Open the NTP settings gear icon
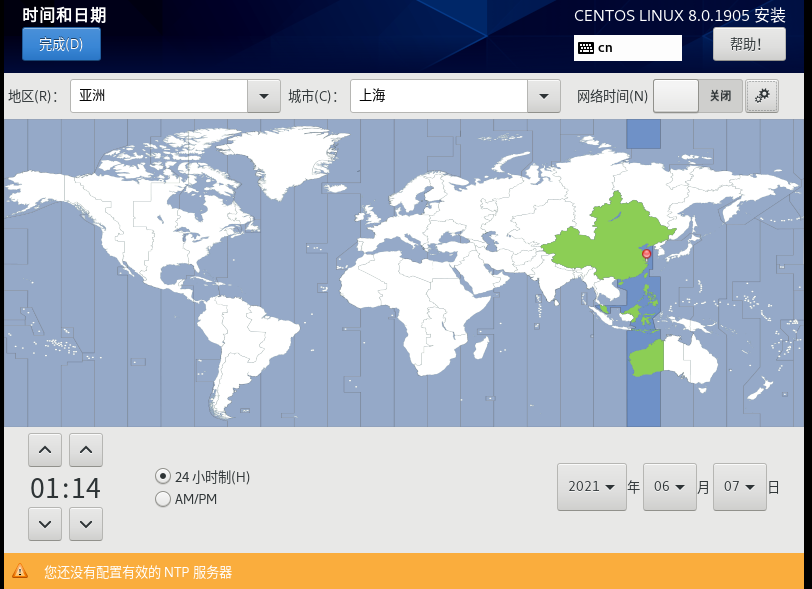Viewport: 812px width, 589px height. tap(762, 96)
